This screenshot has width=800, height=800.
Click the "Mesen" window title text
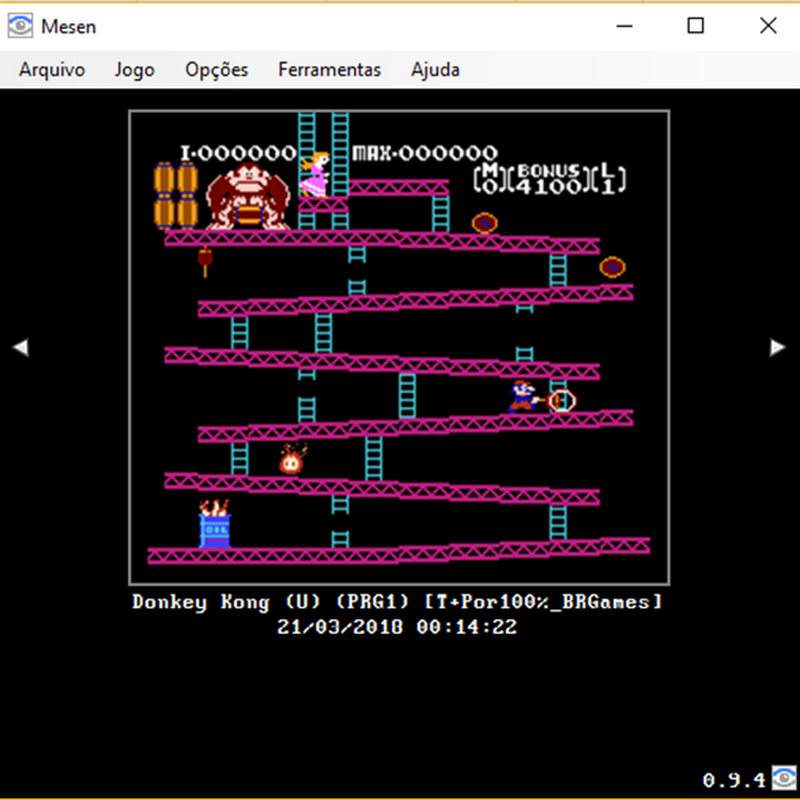68,27
